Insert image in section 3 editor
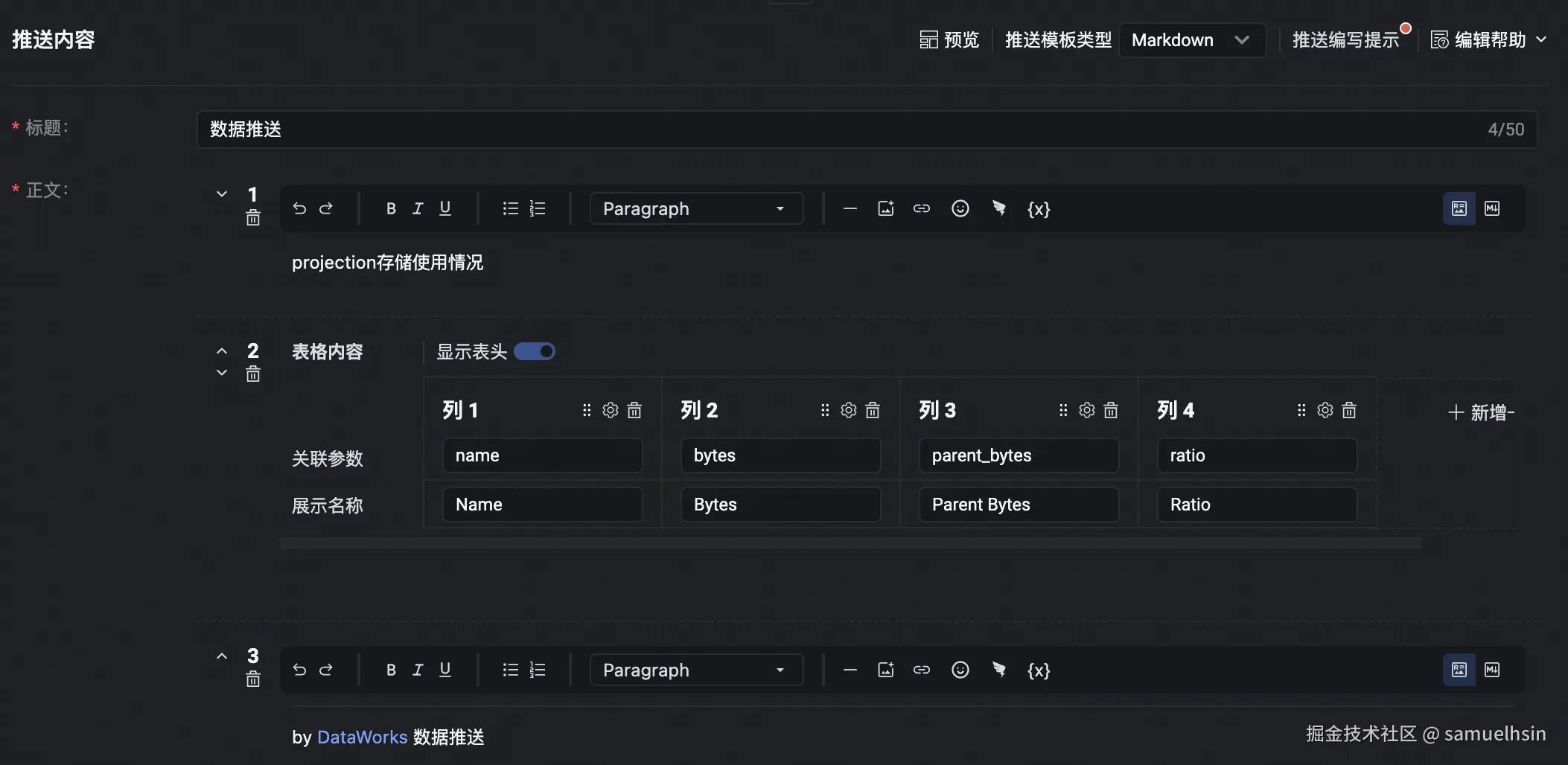The image size is (1568, 765). click(x=886, y=670)
